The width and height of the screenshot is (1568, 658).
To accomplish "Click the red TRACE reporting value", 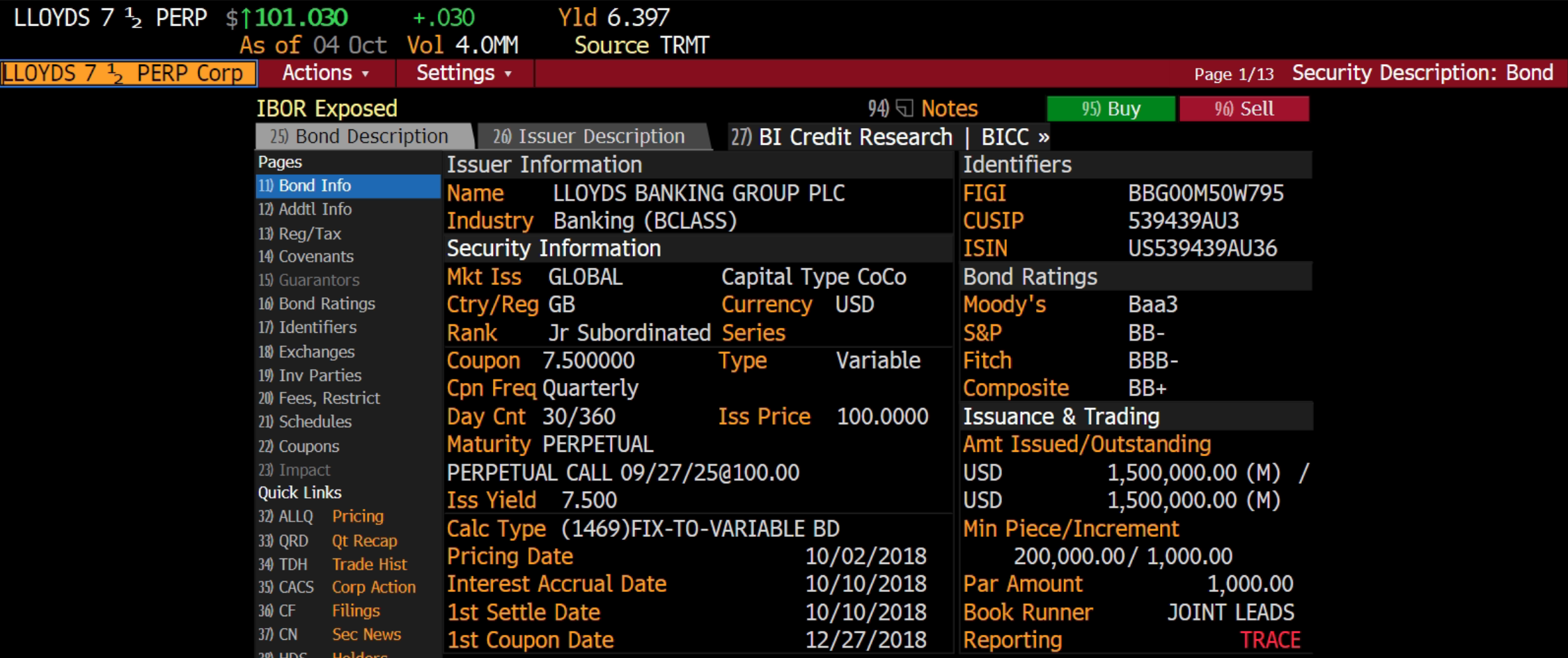I will (x=1271, y=640).
